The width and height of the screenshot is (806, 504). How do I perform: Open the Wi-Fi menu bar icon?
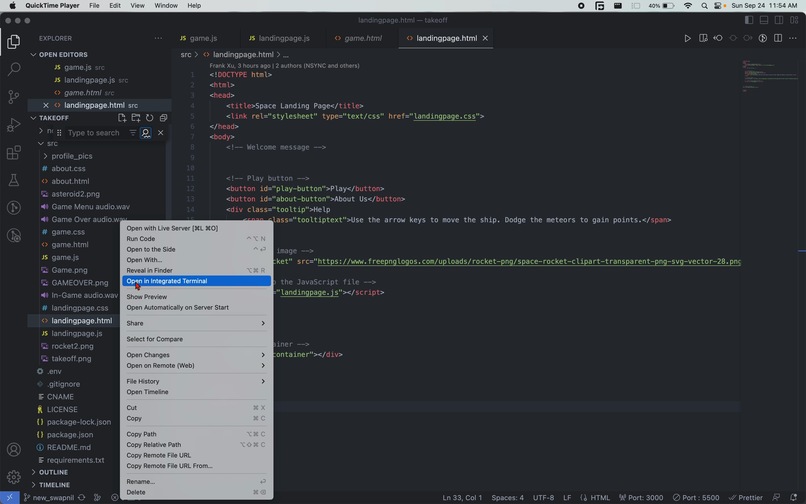coord(688,6)
